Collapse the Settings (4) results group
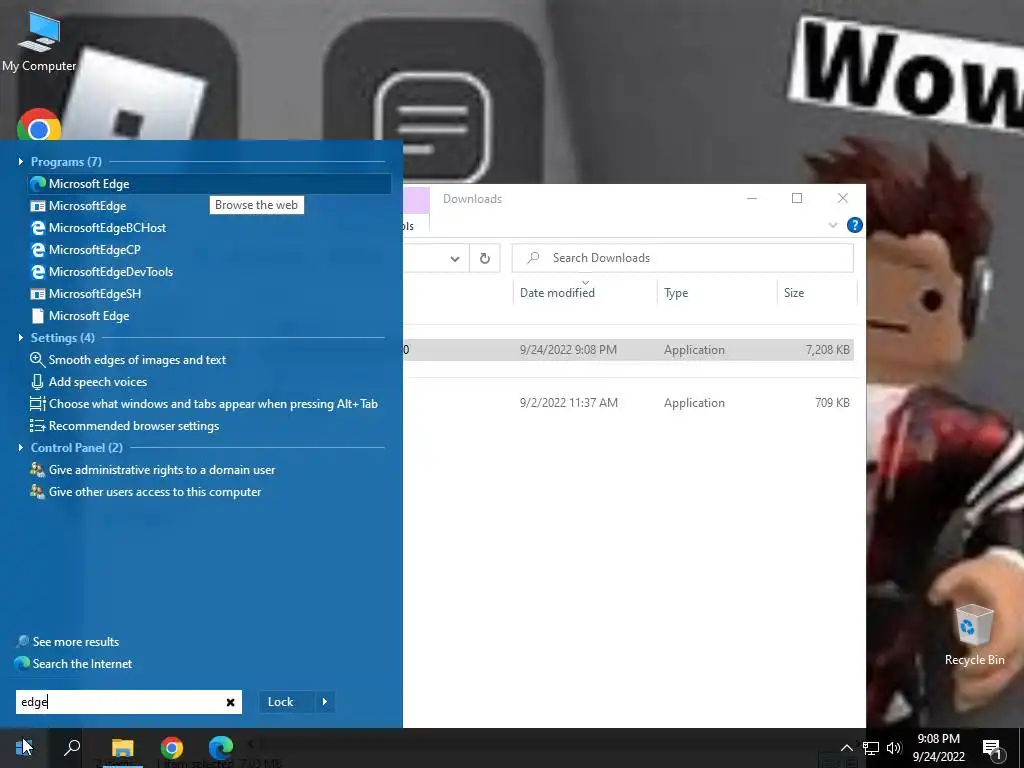1024x768 pixels. tap(20, 338)
